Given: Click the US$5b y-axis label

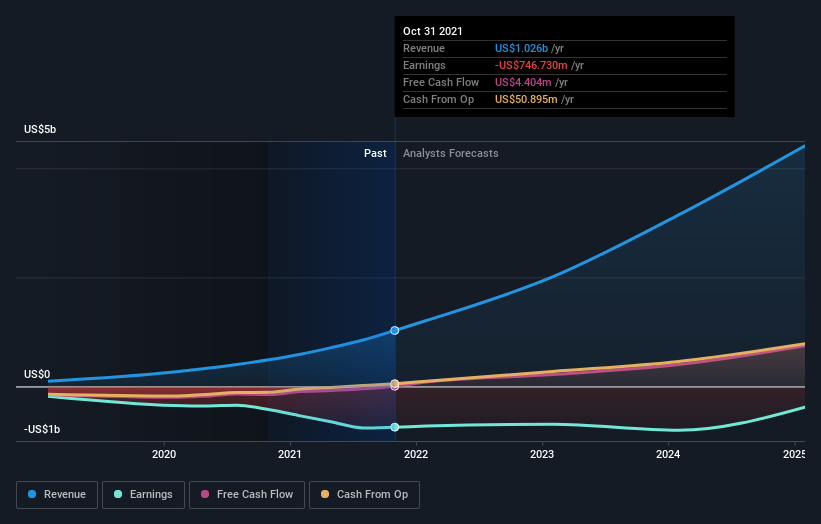Looking at the screenshot, I should (40, 129).
